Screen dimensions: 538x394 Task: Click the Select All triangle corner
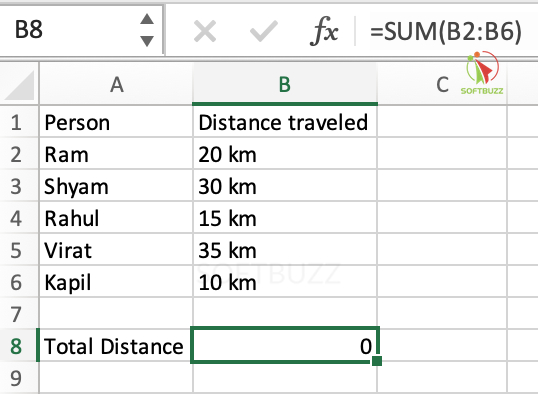click(x=19, y=84)
